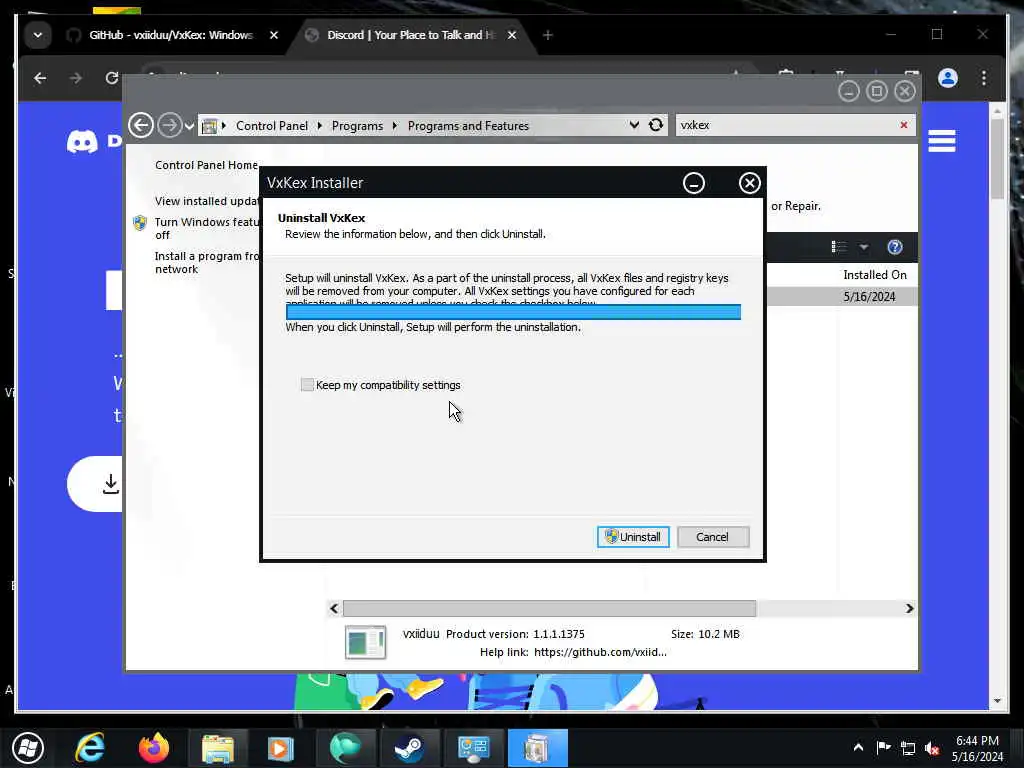
Task: Change view layout icon in Programs list
Action: coord(839,247)
